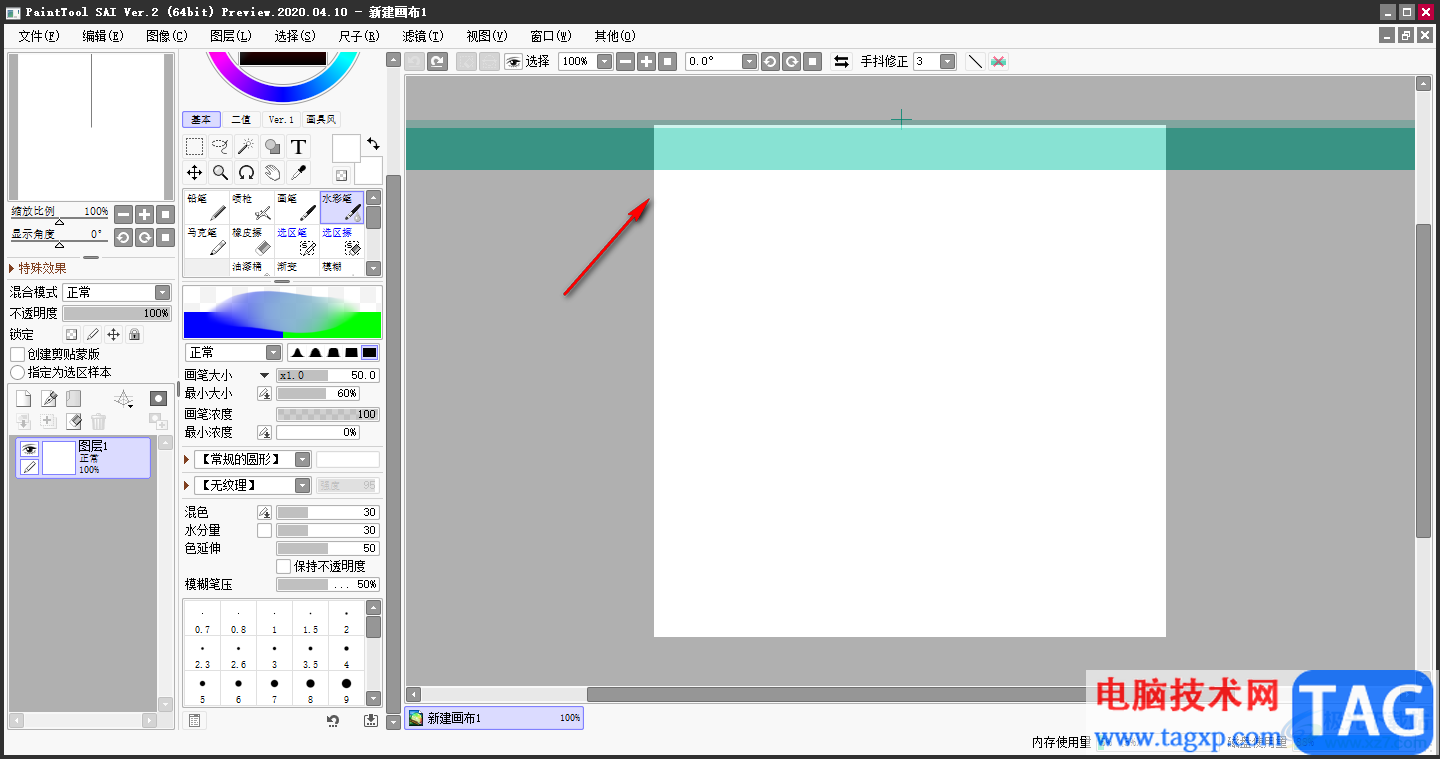Toggle the 混色 pressure icon

click(x=264, y=512)
